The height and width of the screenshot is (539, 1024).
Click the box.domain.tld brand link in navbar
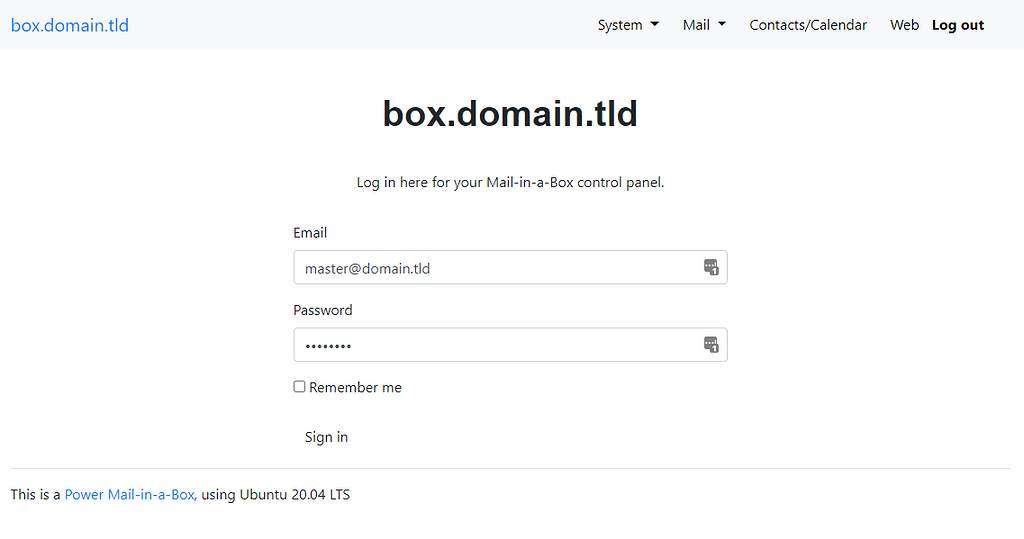pos(70,25)
